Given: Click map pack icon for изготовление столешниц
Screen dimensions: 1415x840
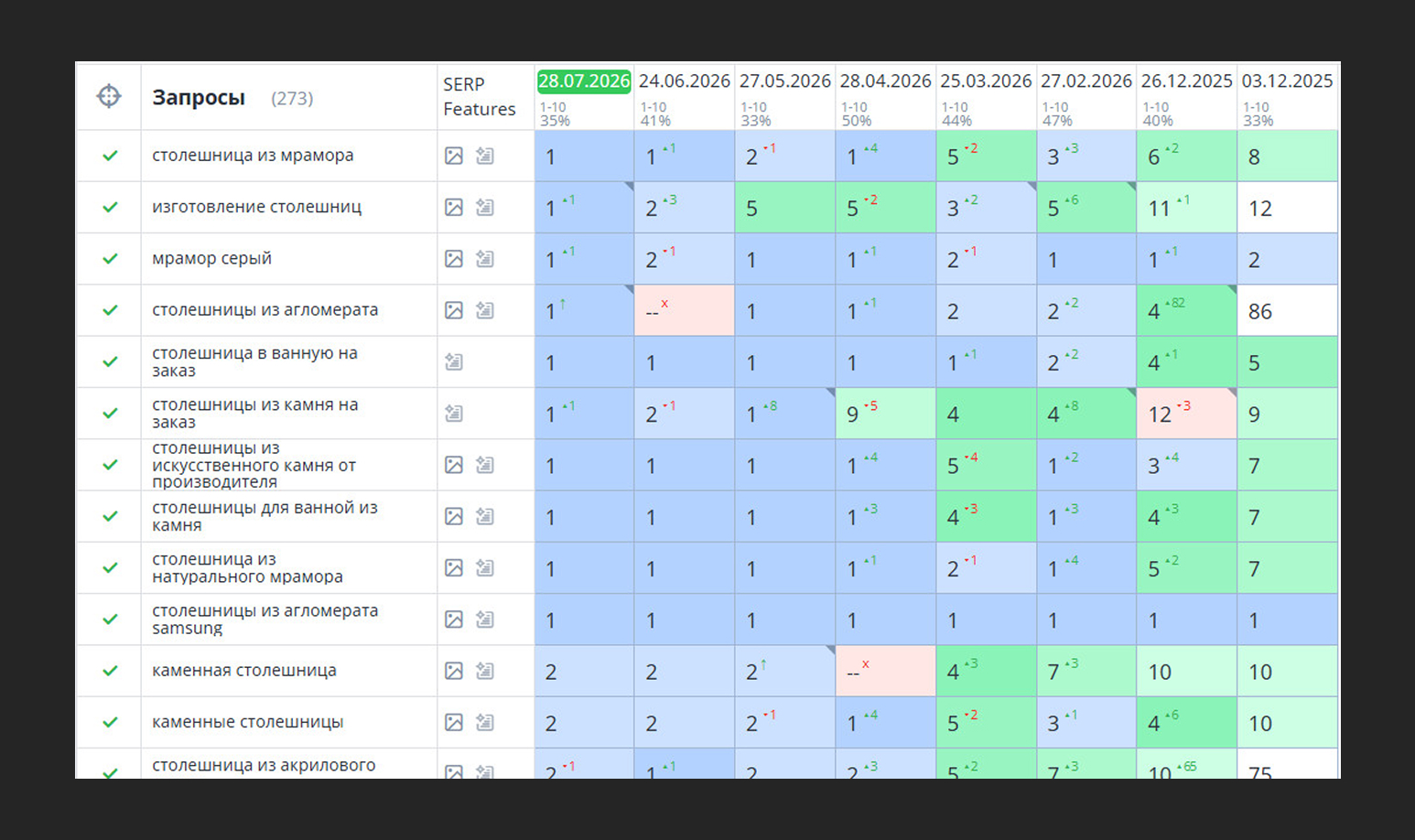Looking at the screenshot, I should 485,207.
